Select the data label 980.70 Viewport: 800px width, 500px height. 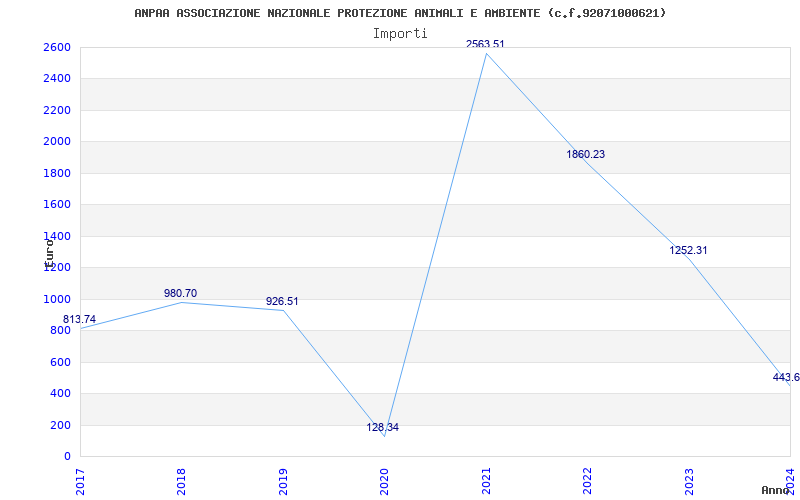point(180,293)
